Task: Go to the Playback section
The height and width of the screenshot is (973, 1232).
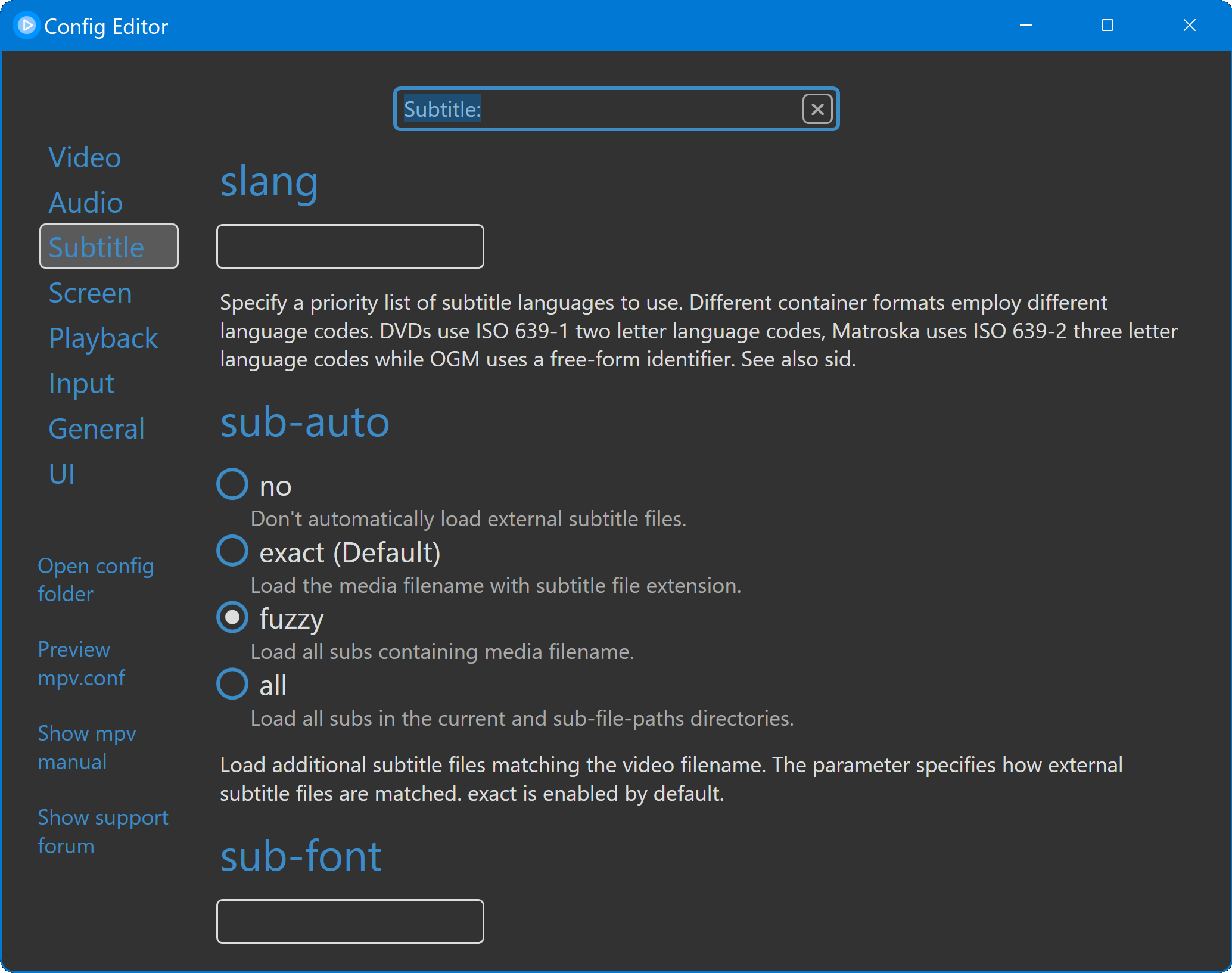Action: (x=103, y=338)
